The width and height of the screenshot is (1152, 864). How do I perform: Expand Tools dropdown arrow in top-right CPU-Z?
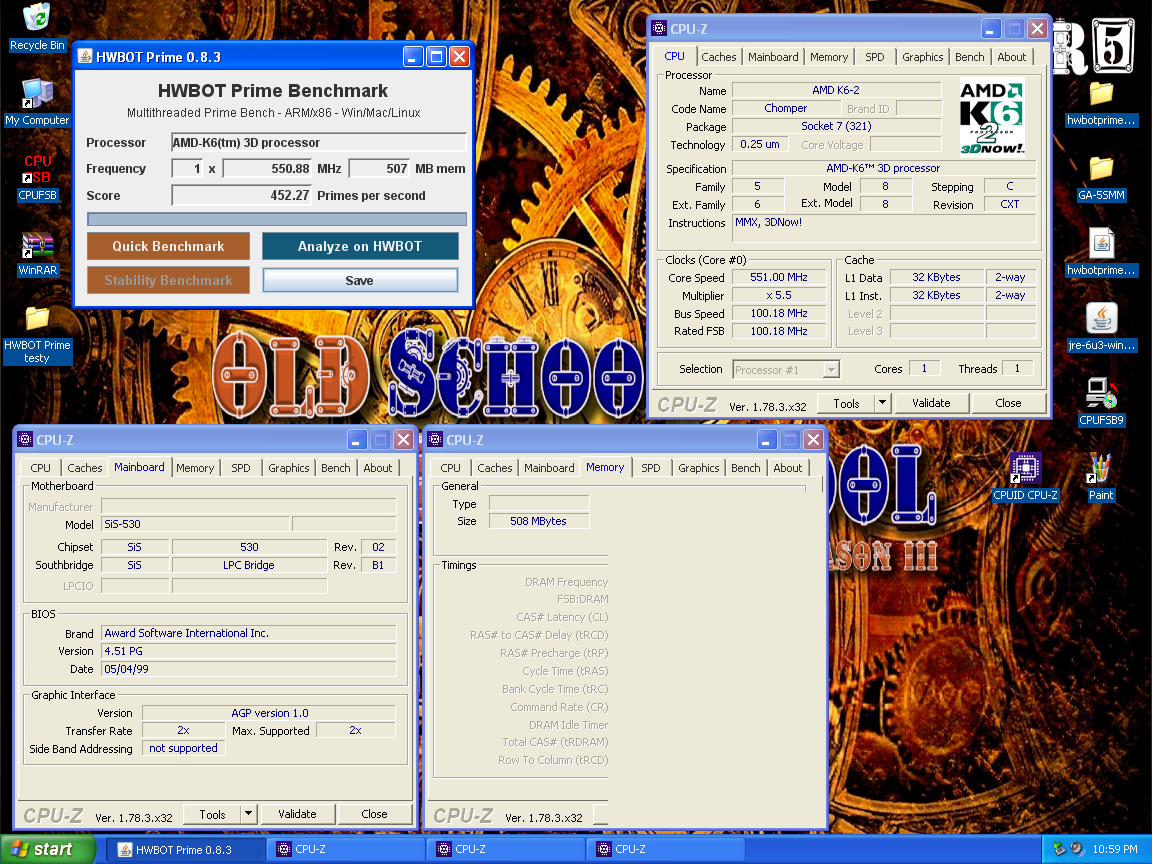coord(883,403)
